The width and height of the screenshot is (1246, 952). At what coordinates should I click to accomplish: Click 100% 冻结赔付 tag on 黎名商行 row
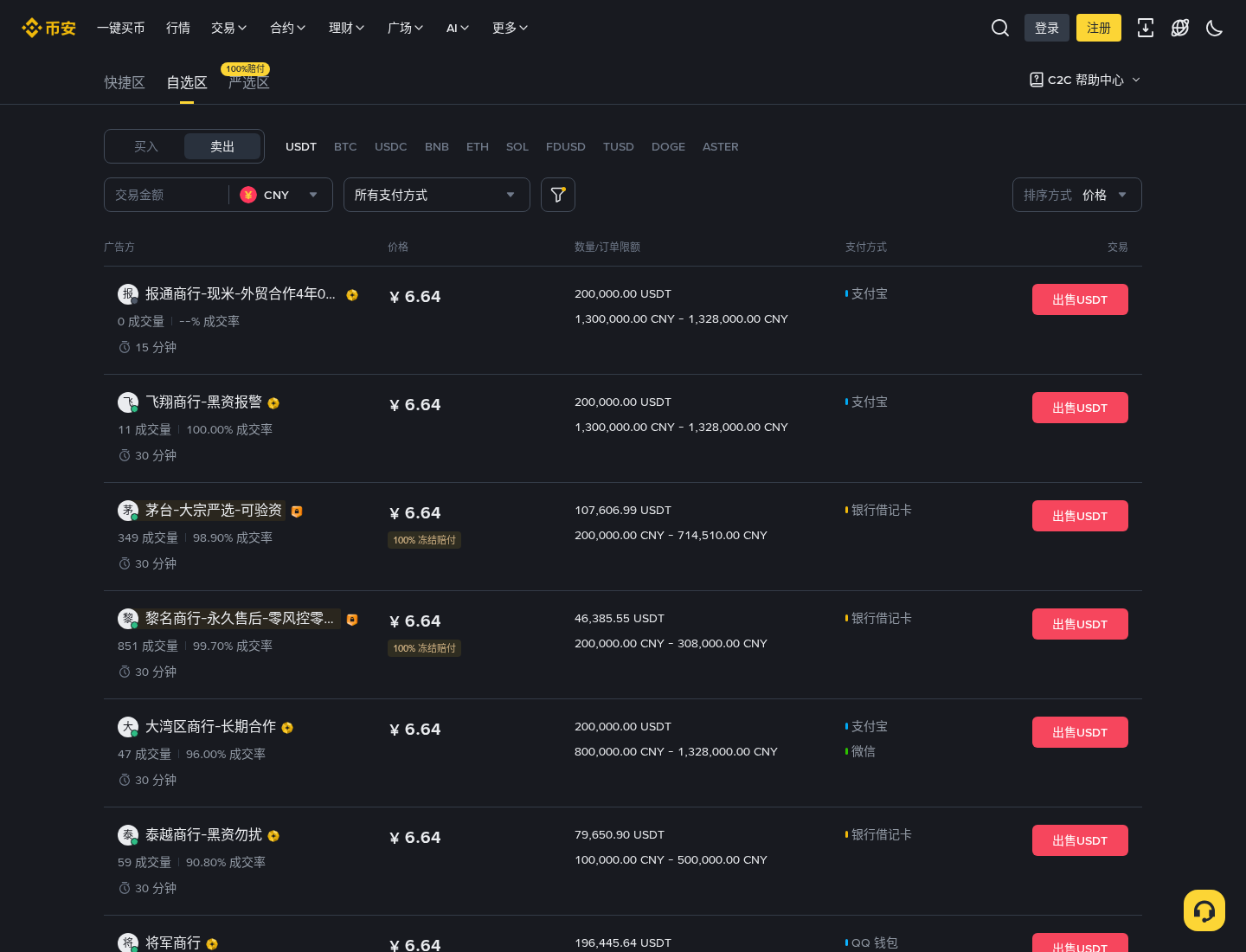coord(424,648)
